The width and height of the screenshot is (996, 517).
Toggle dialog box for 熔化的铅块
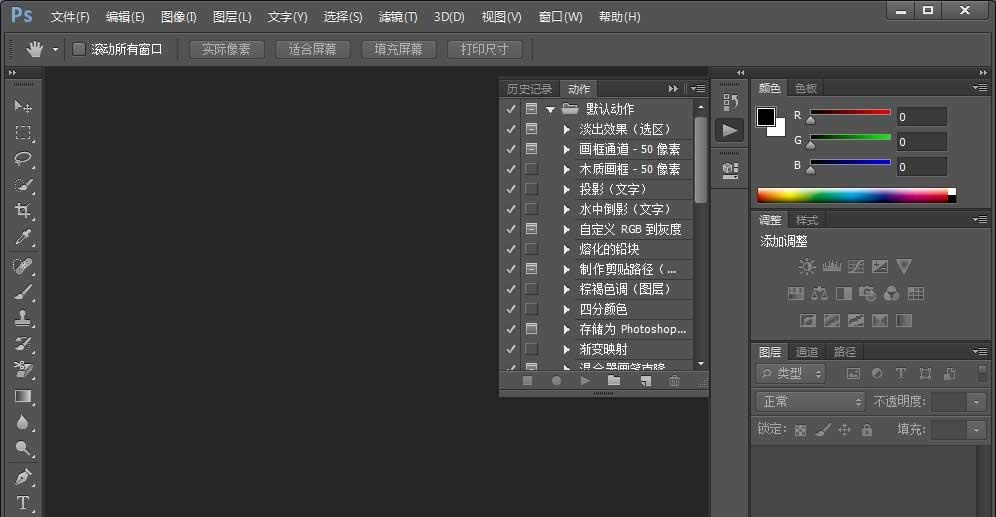tap(531, 249)
